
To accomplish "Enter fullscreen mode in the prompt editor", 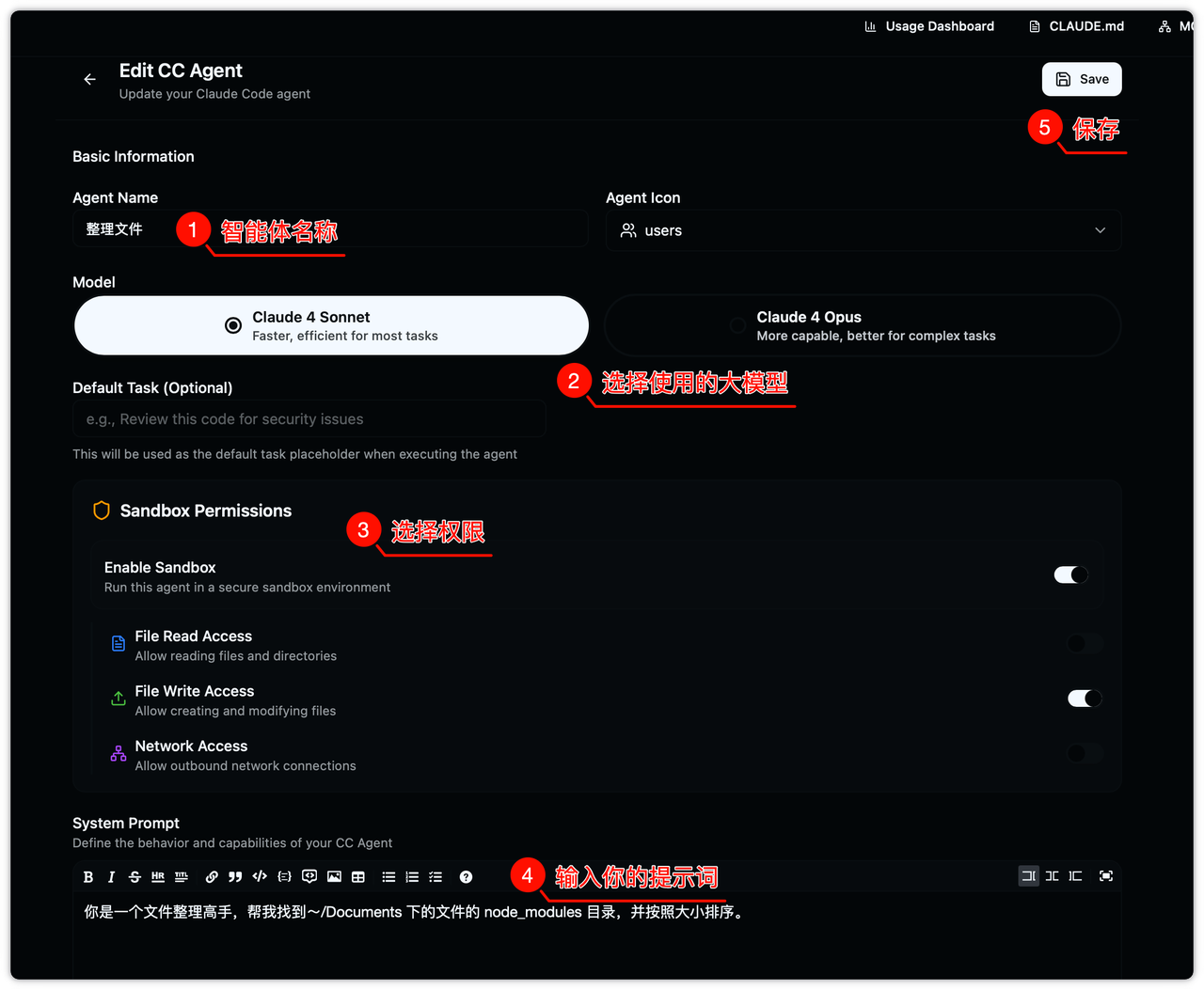I will pos(1106,876).
